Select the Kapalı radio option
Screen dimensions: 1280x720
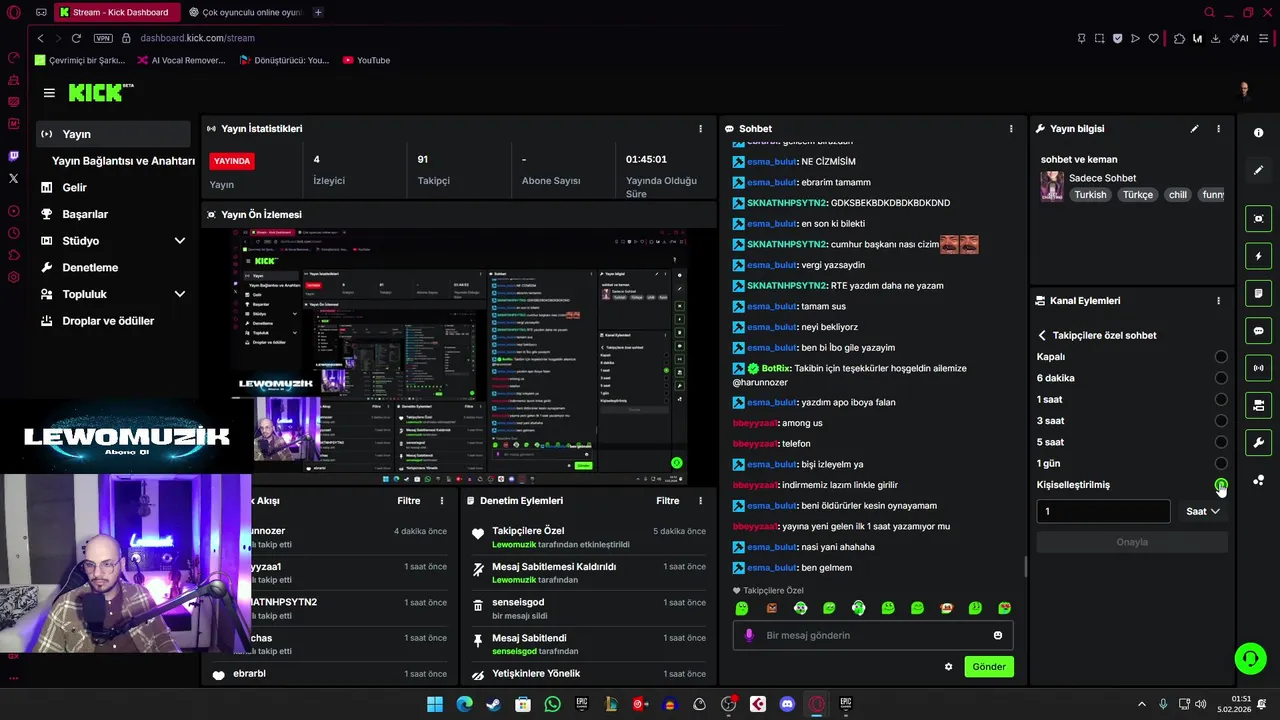click(x=1221, y=357)
